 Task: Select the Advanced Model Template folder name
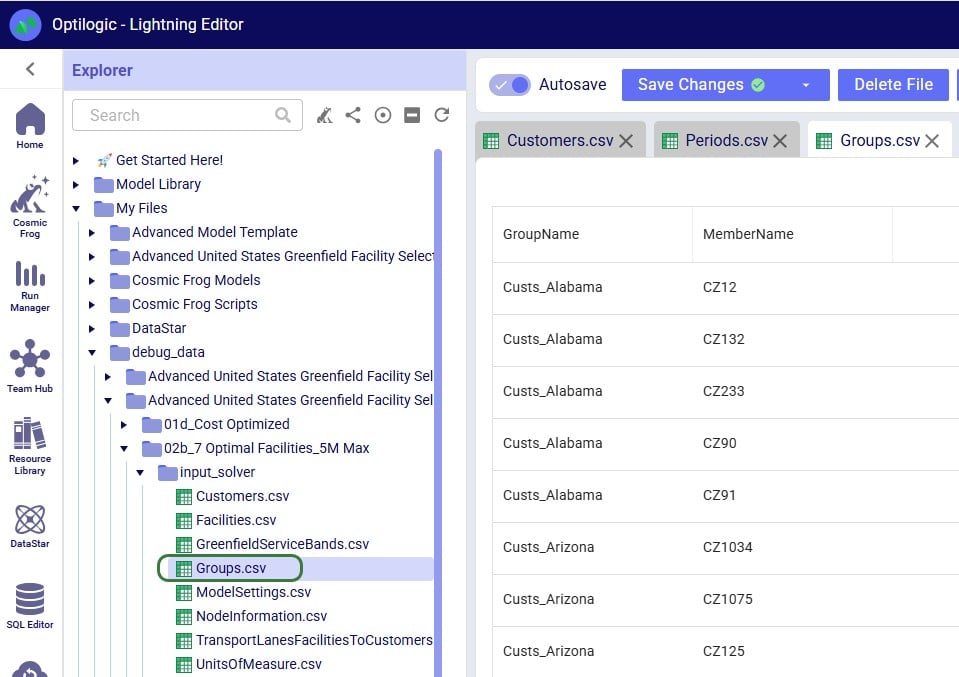tap(215, 233)
